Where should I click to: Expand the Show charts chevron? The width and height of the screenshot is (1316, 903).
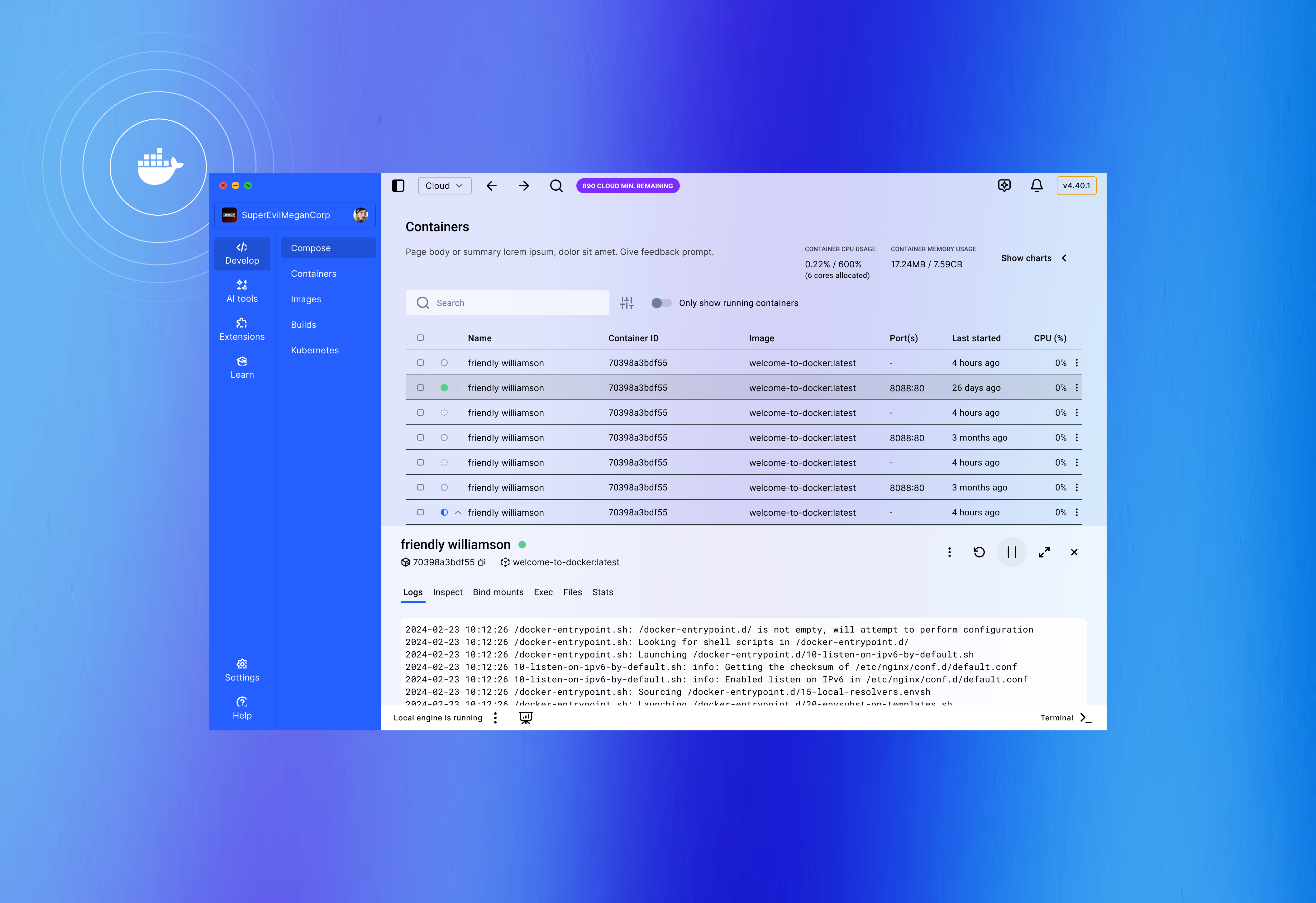click(x=1065, y=258)
